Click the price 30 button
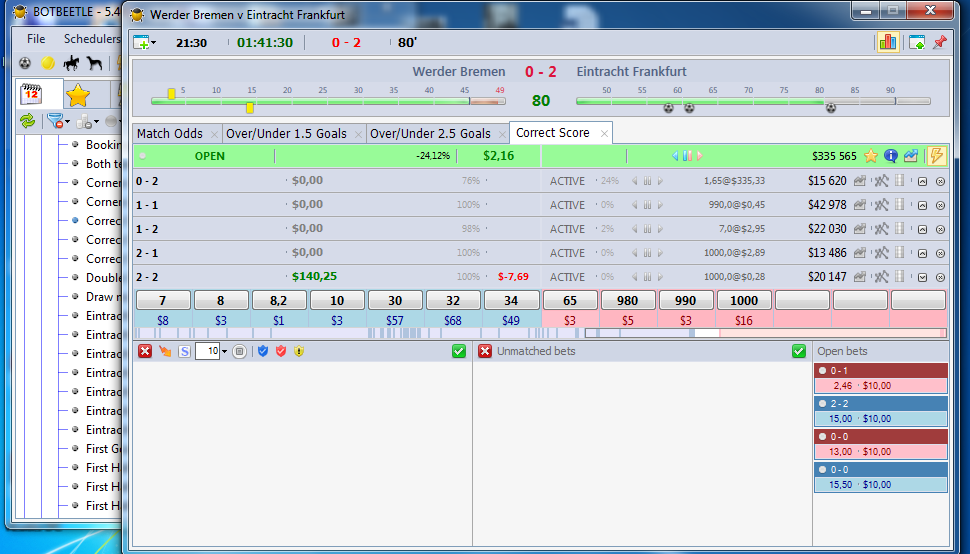970x554 pixels. (395, 300)
